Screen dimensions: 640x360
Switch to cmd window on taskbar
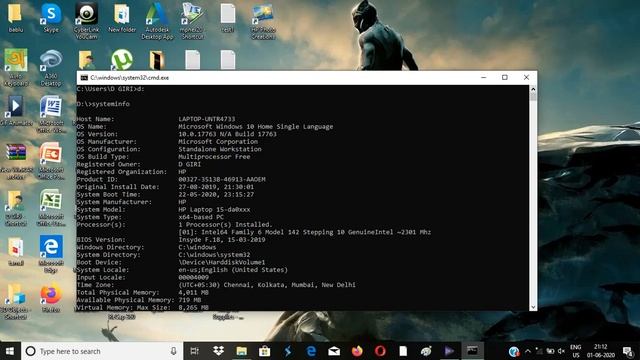[472, 351]
